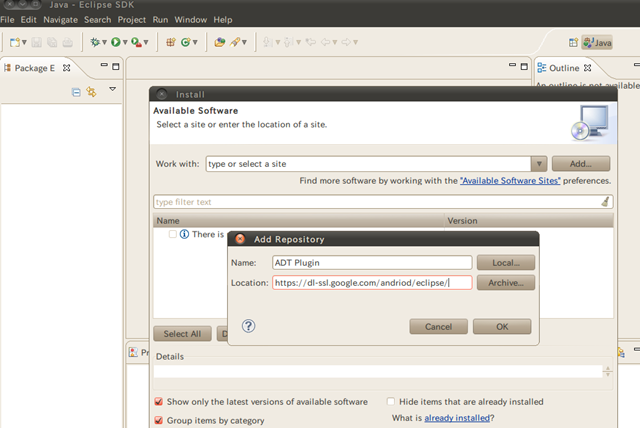Click Collapse All in Package Explorer
Image resolution: width=640 pixels, height=428 pixels.
(76, 92)
